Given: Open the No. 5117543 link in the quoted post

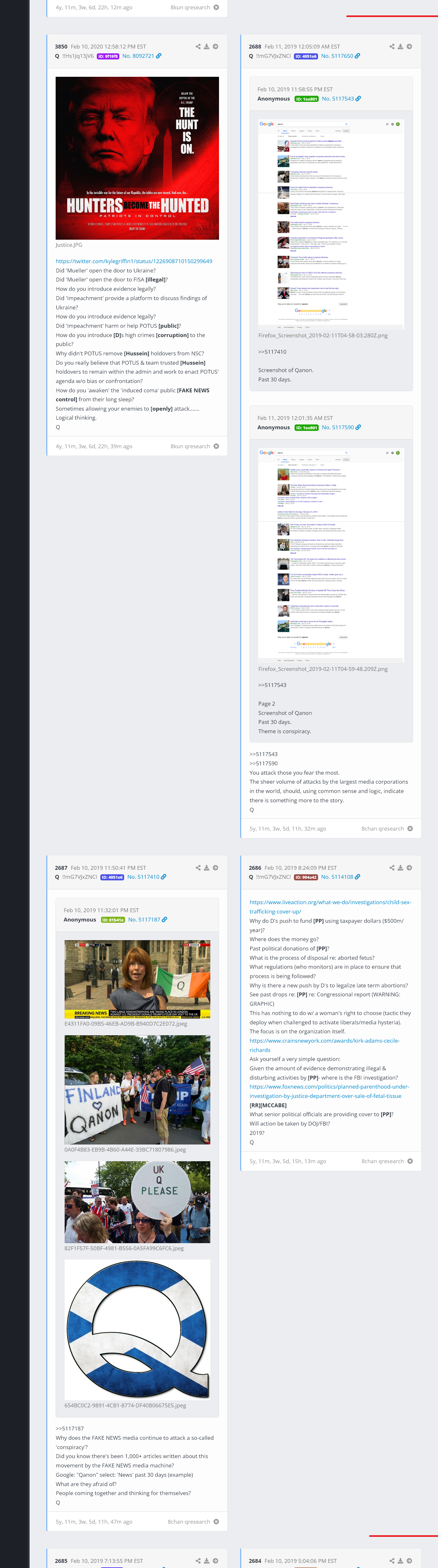Looking at the screenshot, I should coord(337,99).
